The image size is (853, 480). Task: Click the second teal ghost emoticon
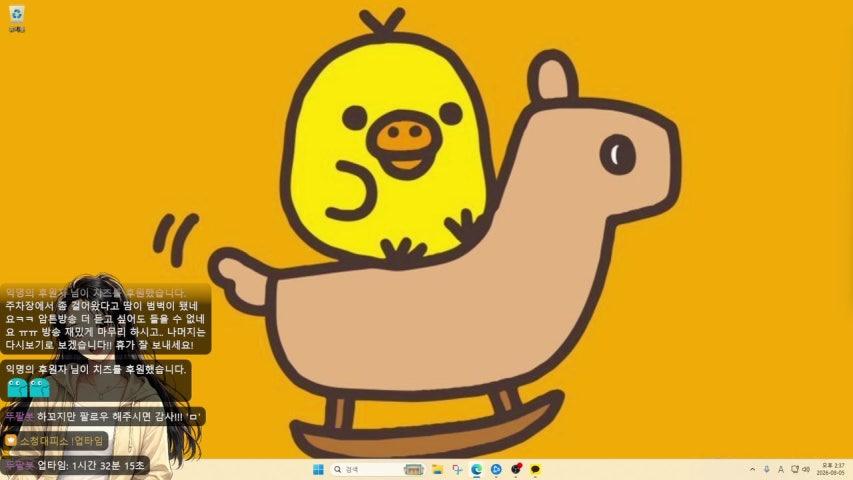[x=40, y=388]
